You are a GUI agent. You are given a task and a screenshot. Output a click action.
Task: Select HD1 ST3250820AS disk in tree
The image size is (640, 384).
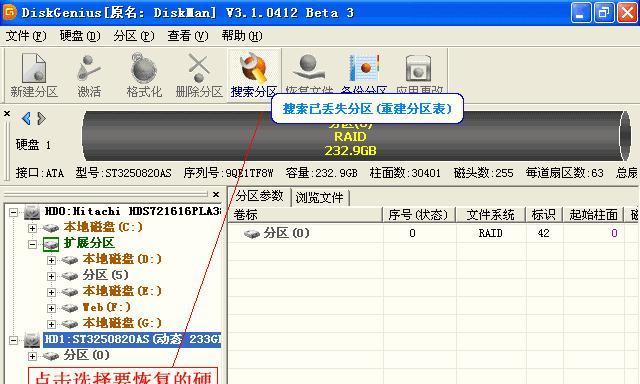tap(132, 339)
